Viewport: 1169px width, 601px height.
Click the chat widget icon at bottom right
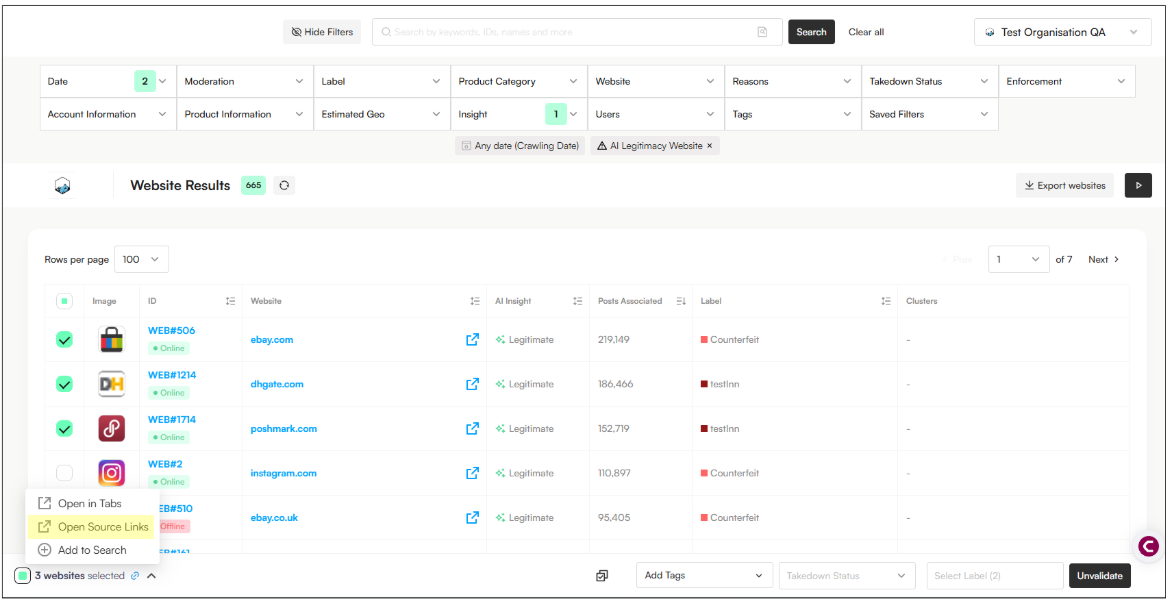click(x=1148, y=546)
